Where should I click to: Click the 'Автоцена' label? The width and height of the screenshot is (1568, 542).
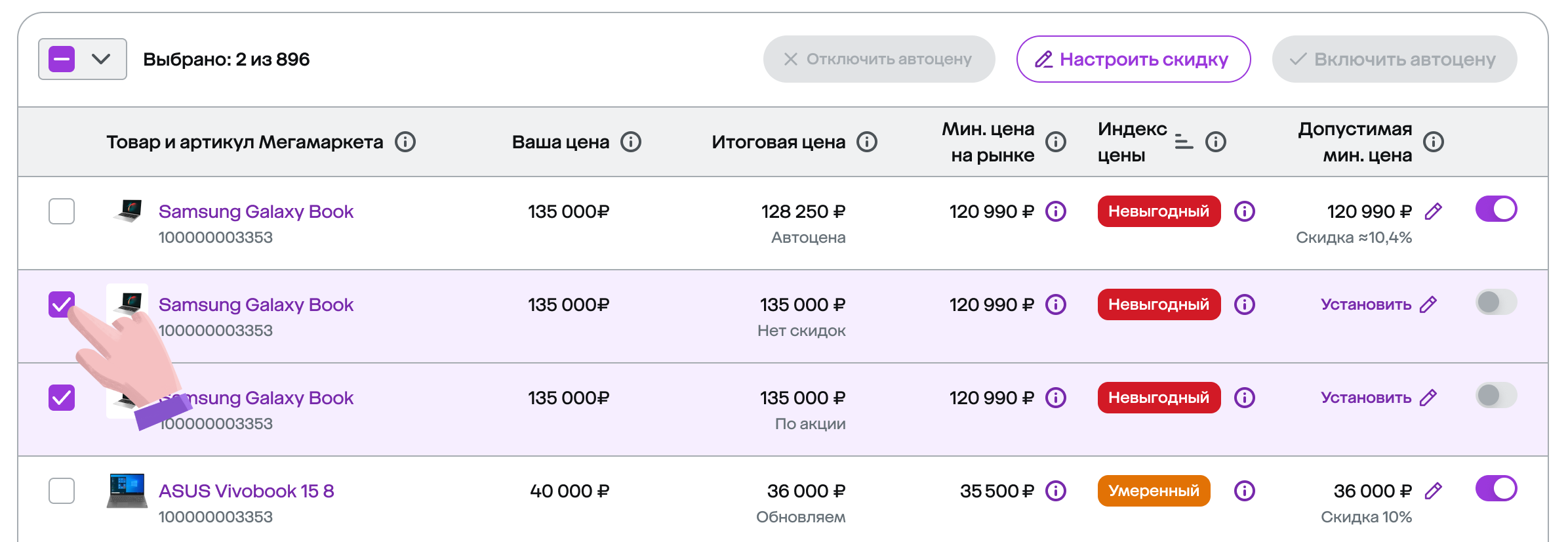click(x=808, y=238)
